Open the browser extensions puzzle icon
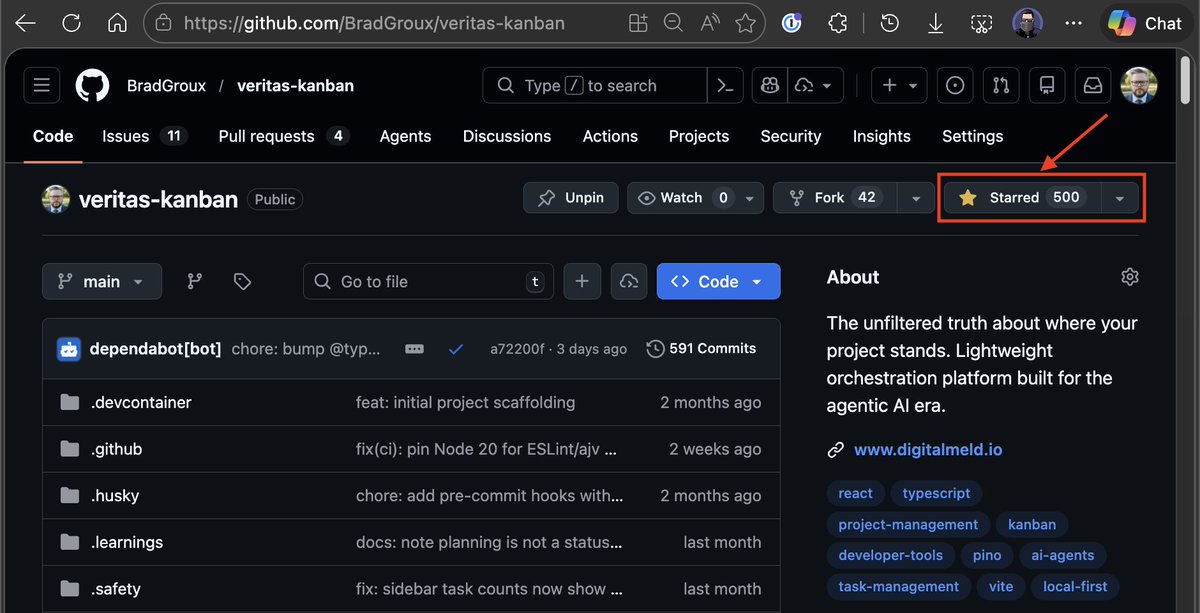 point(838,23)
